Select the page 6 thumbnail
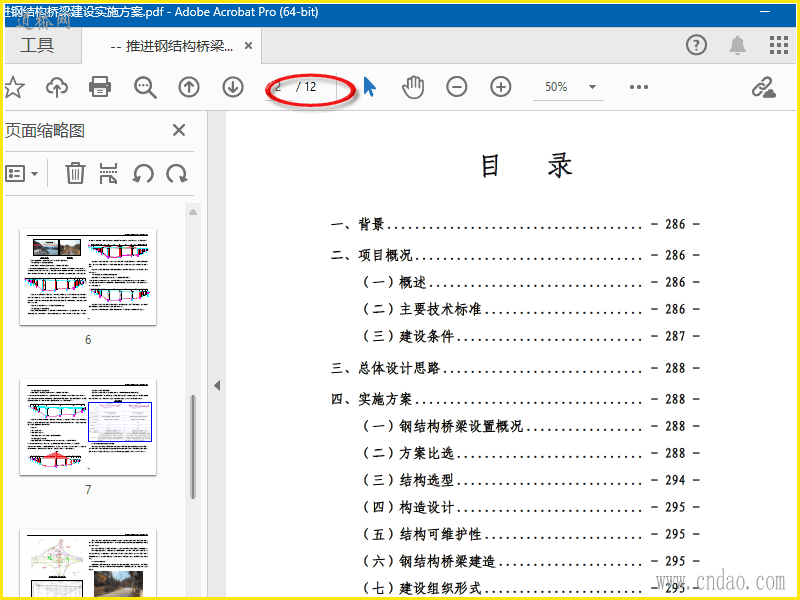This screenshot has width=800, height=600. point(88,277)
